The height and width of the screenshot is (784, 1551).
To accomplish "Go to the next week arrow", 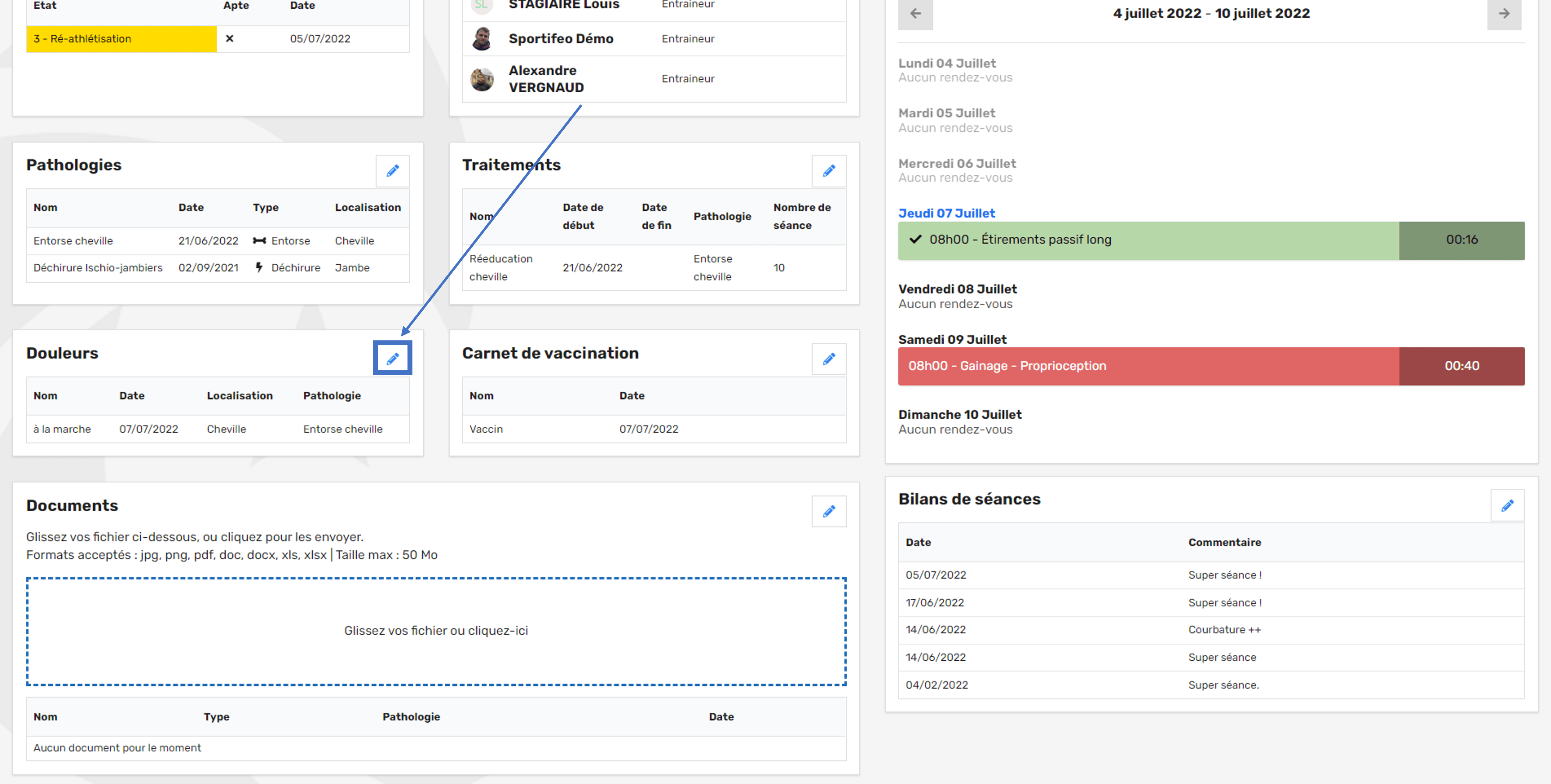I will click(1504, 13).
